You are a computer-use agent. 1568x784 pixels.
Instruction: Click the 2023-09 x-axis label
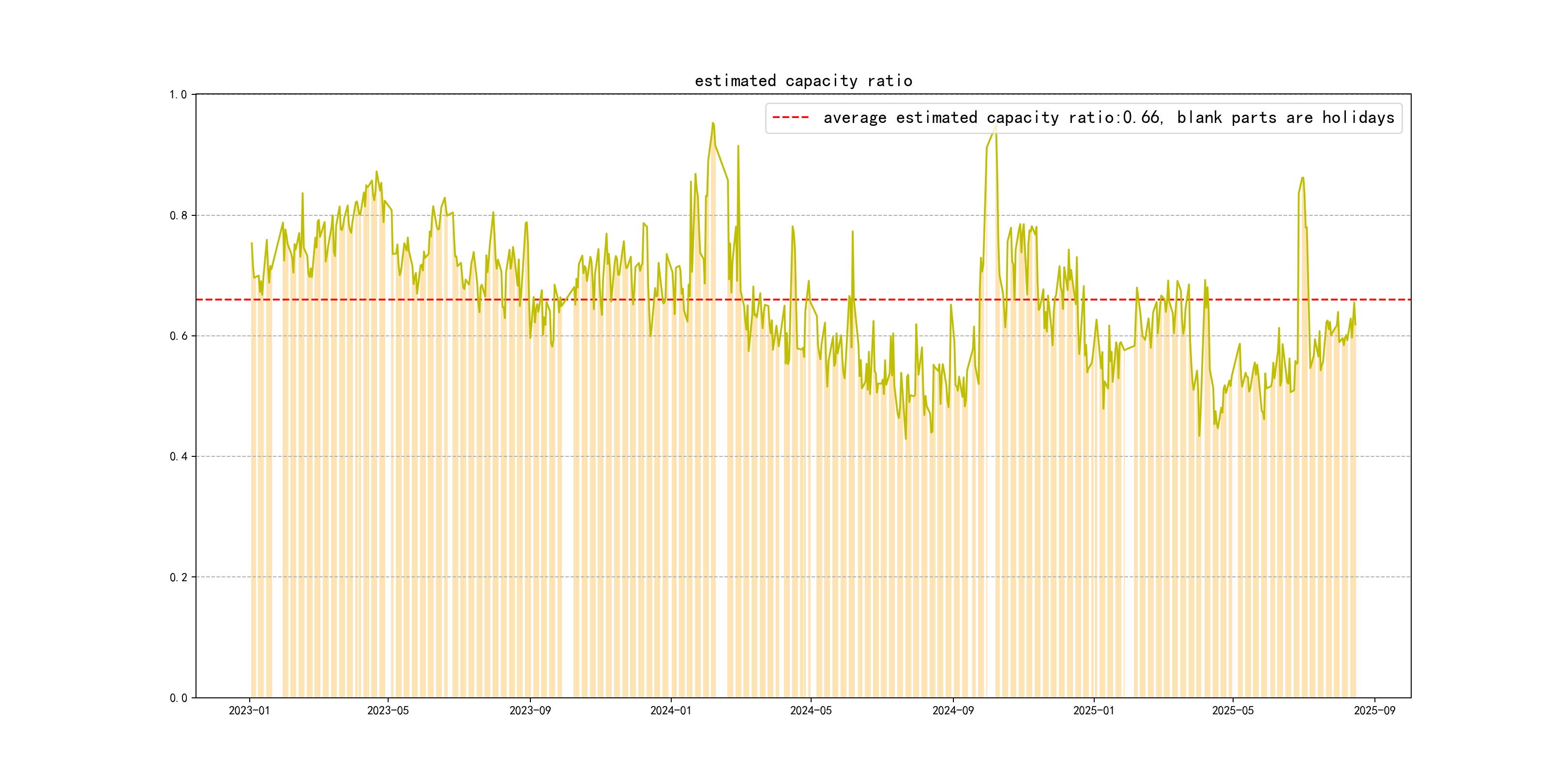[529, 711]
